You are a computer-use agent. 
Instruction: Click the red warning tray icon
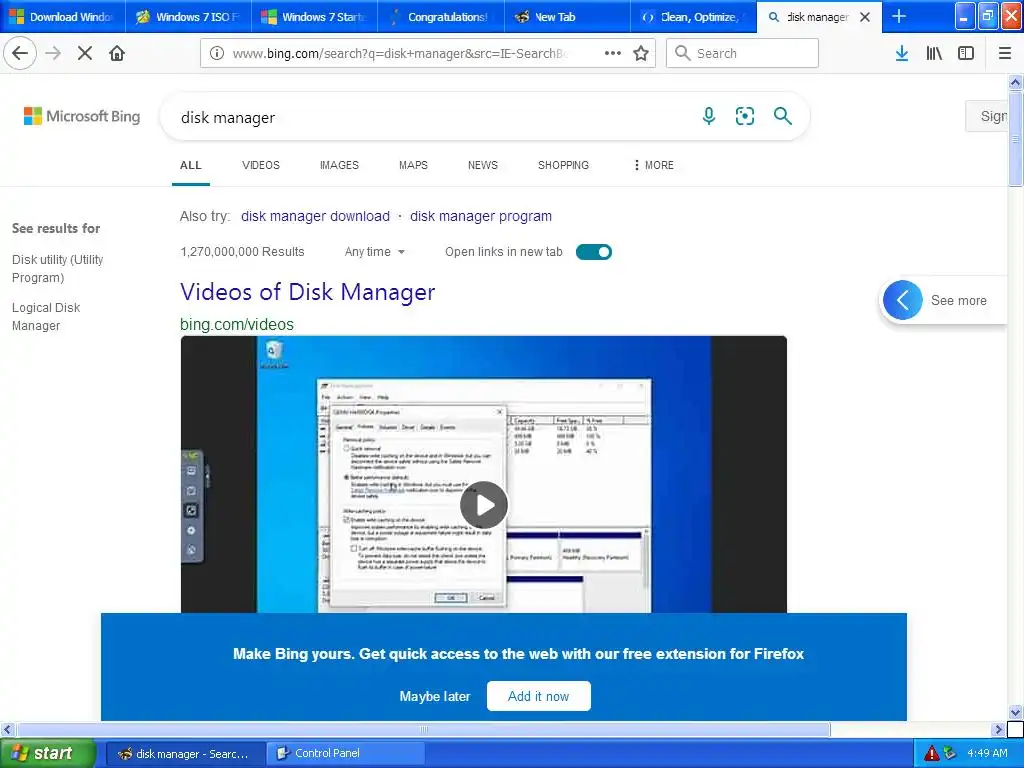[931, 753]
